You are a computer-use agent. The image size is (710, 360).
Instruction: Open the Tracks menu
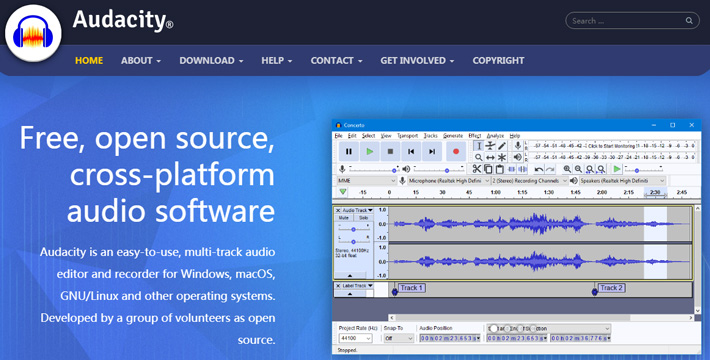(x=431, y=136)
